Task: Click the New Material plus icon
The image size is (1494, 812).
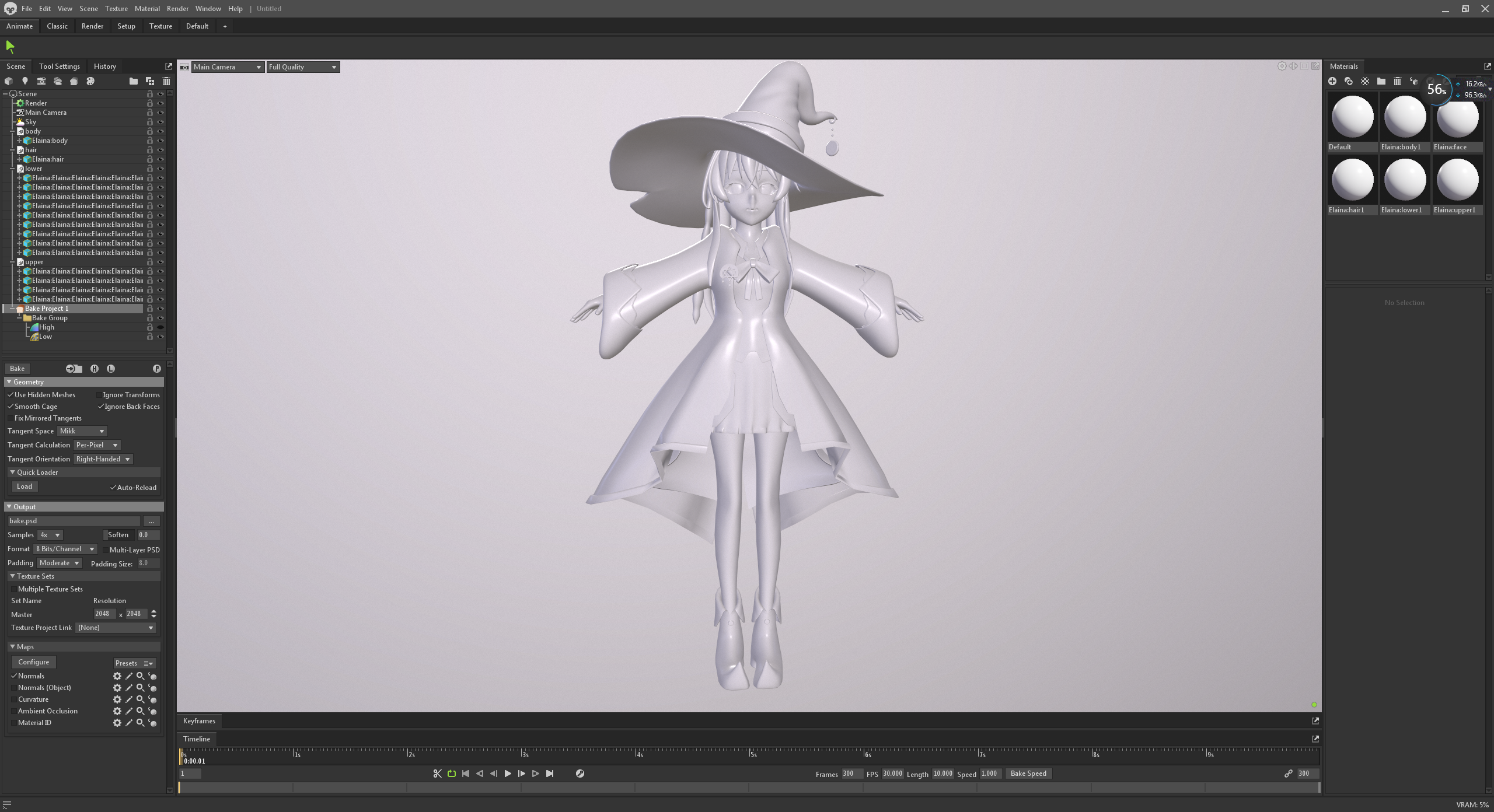Action: click(1332, 81)
